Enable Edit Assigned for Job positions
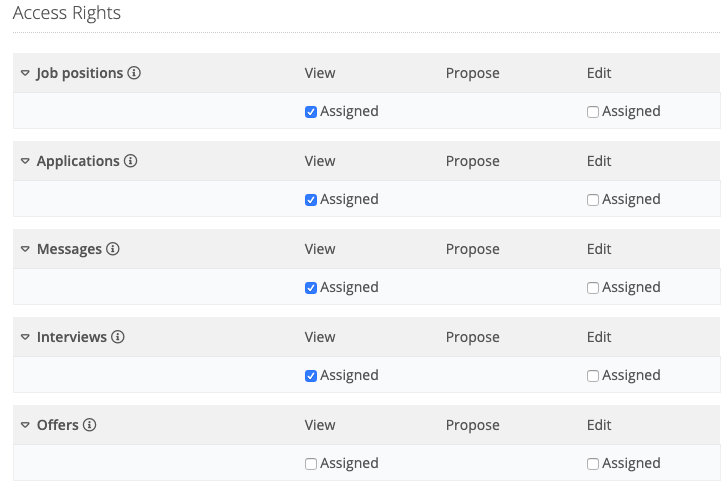This screenshot has height=489, width=728. click(593, 112)
